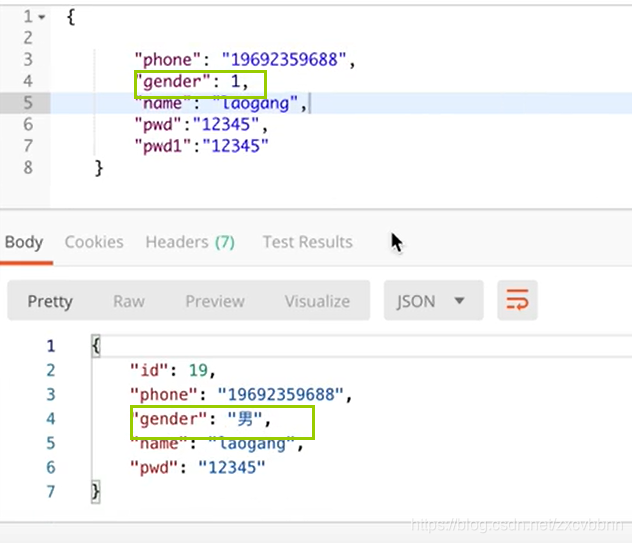
Task: Click the request phone value "19692359688"
Action: 284,60
